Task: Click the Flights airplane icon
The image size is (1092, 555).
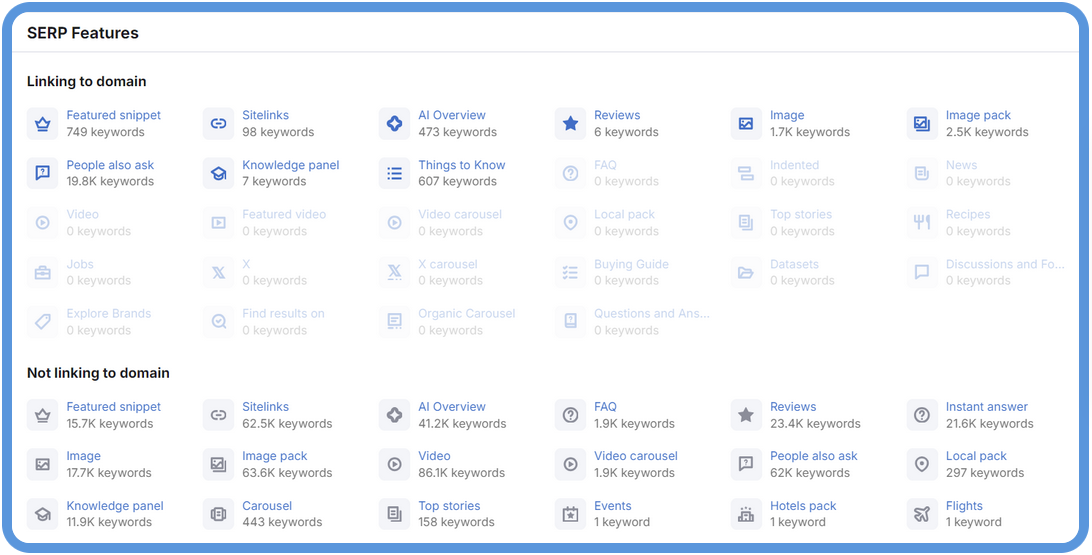Action: pos(922,515)
